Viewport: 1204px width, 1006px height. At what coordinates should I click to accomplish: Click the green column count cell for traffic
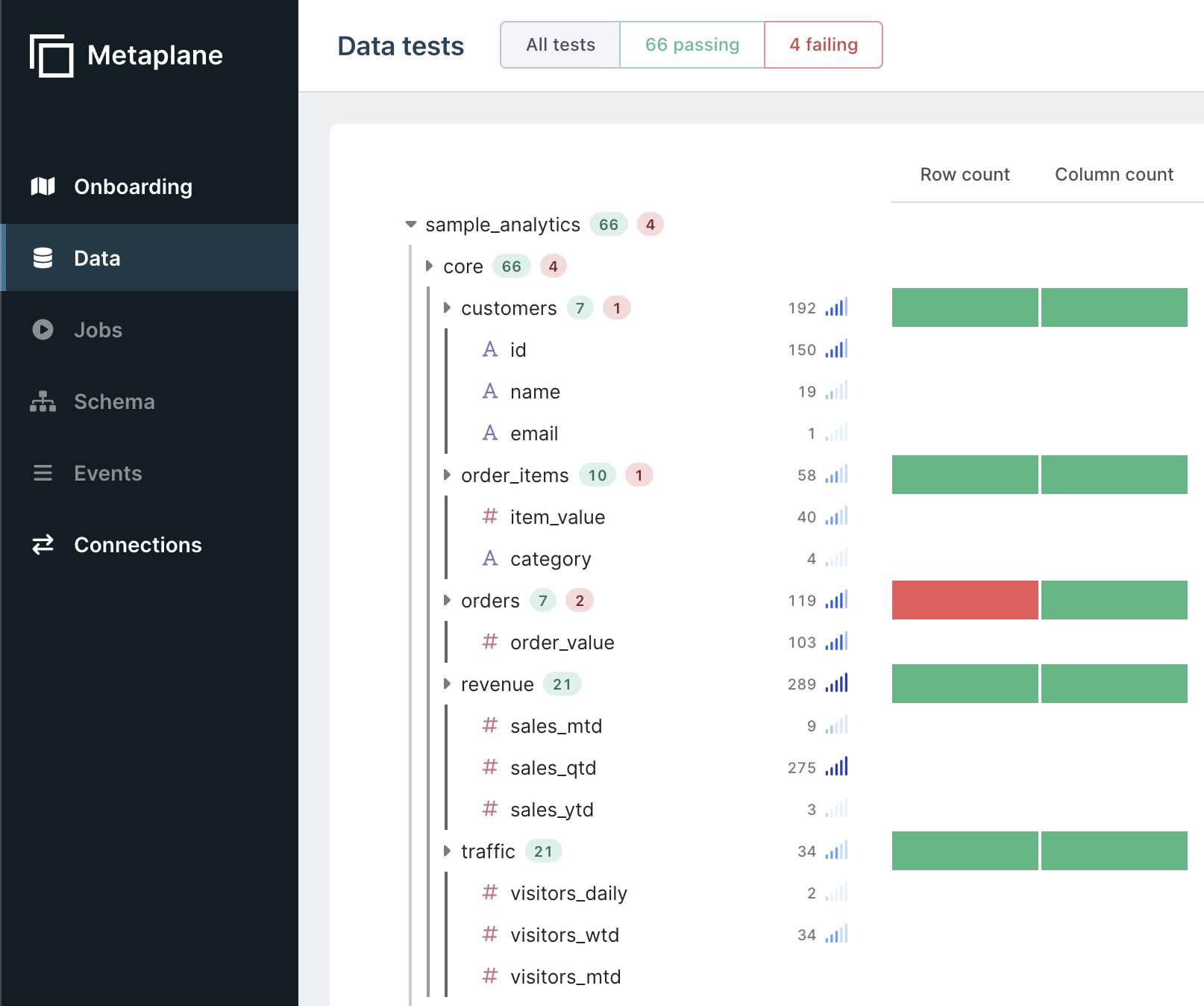click(x=1114, y=851)
